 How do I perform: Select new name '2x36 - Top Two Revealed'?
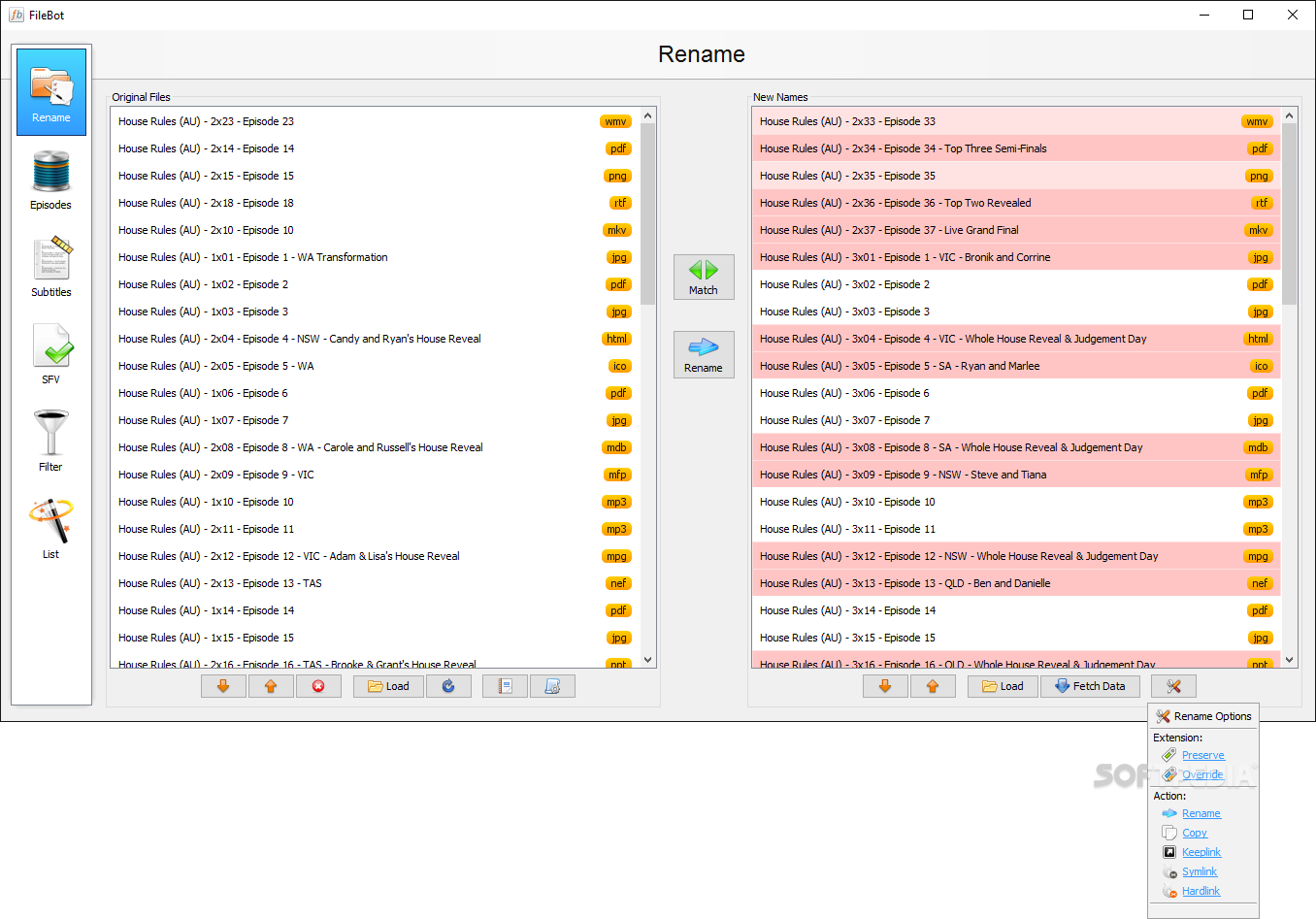pos(1016,203)
